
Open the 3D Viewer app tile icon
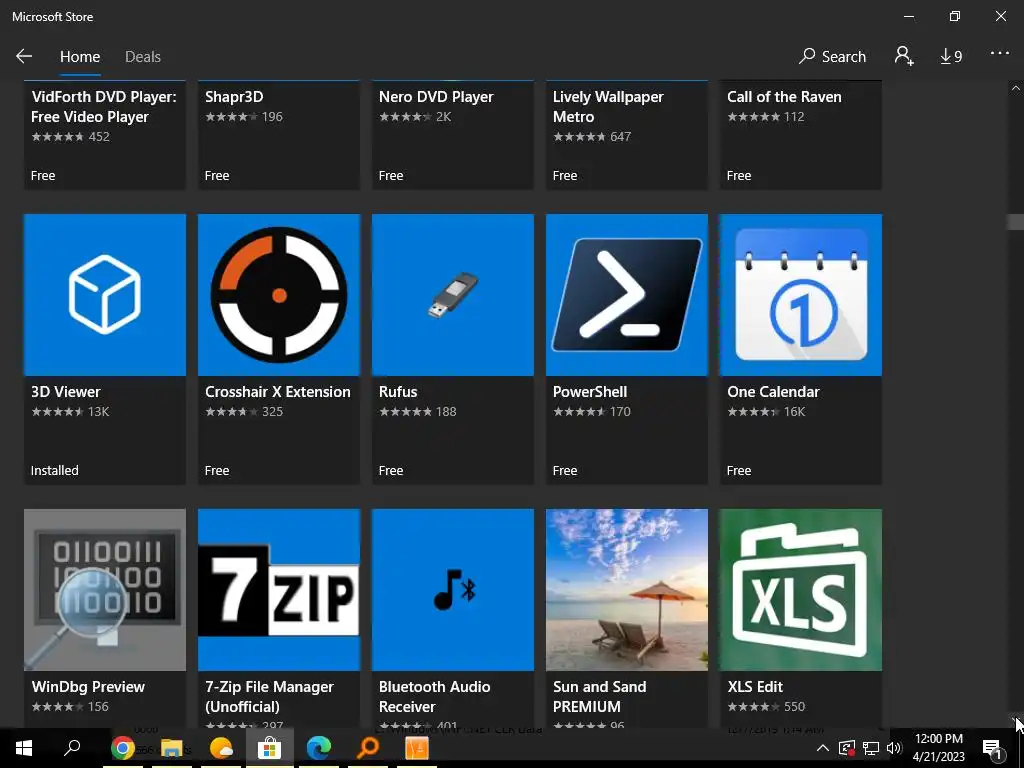coord(104,295)
